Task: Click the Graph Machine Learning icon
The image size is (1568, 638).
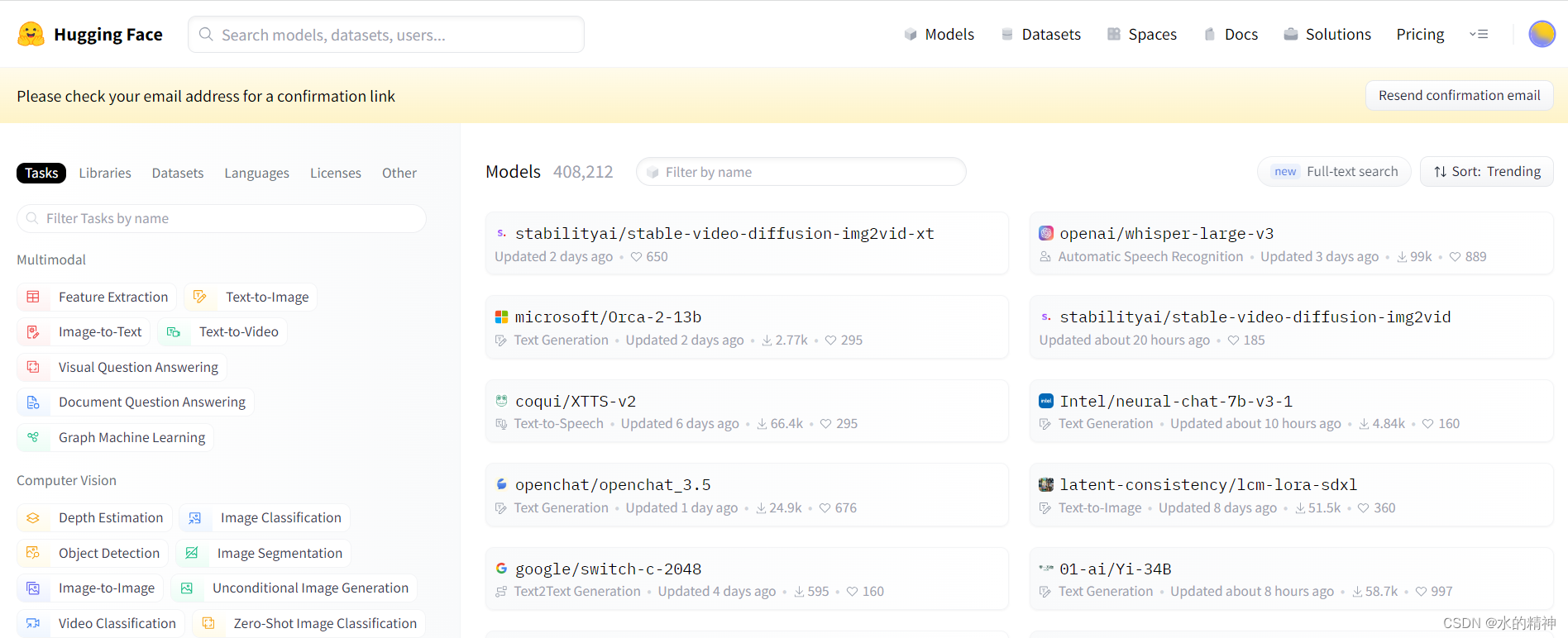Action: [x=33, y=437]
